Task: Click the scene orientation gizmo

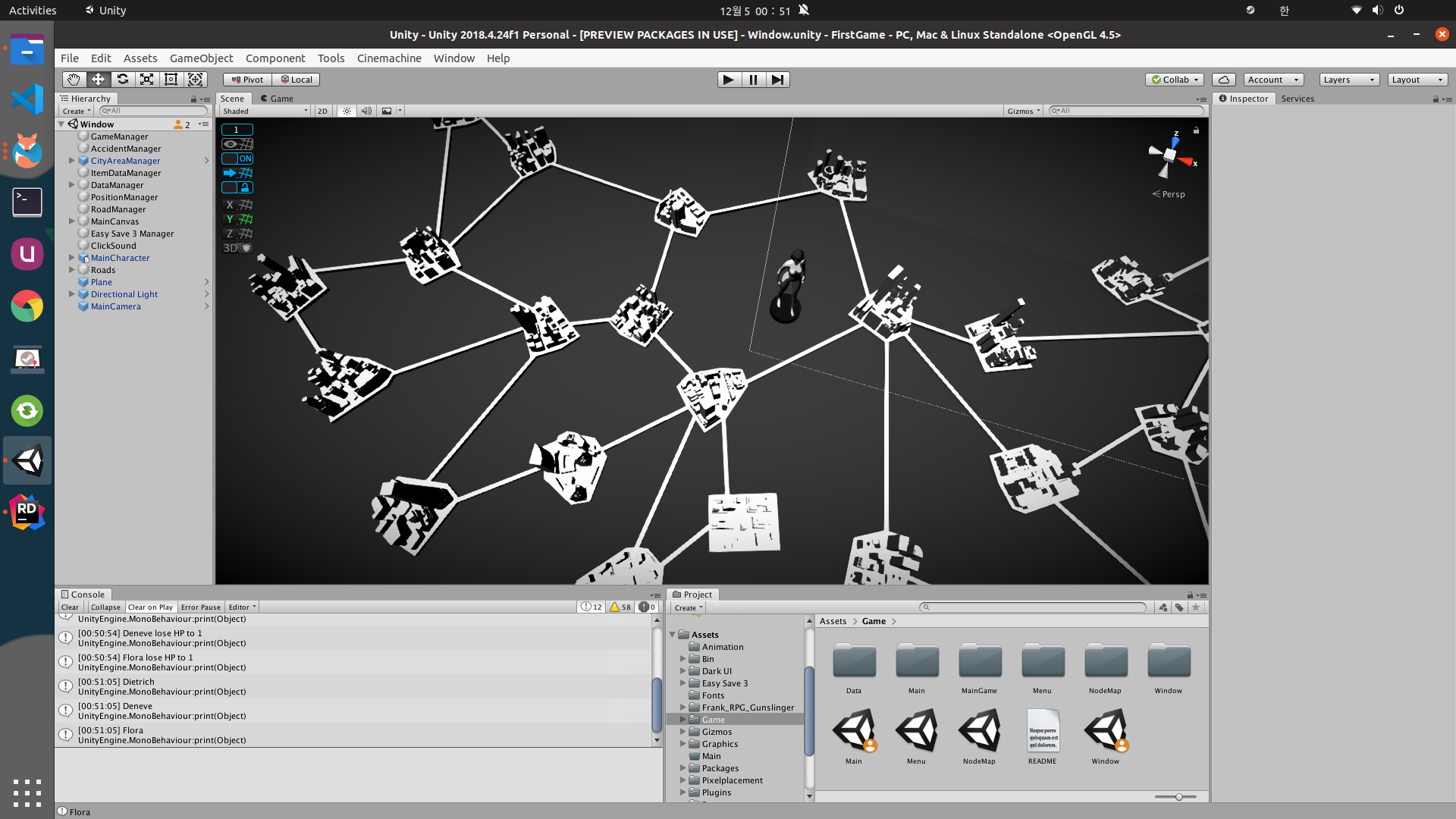Action: (x=1170, y=155)
